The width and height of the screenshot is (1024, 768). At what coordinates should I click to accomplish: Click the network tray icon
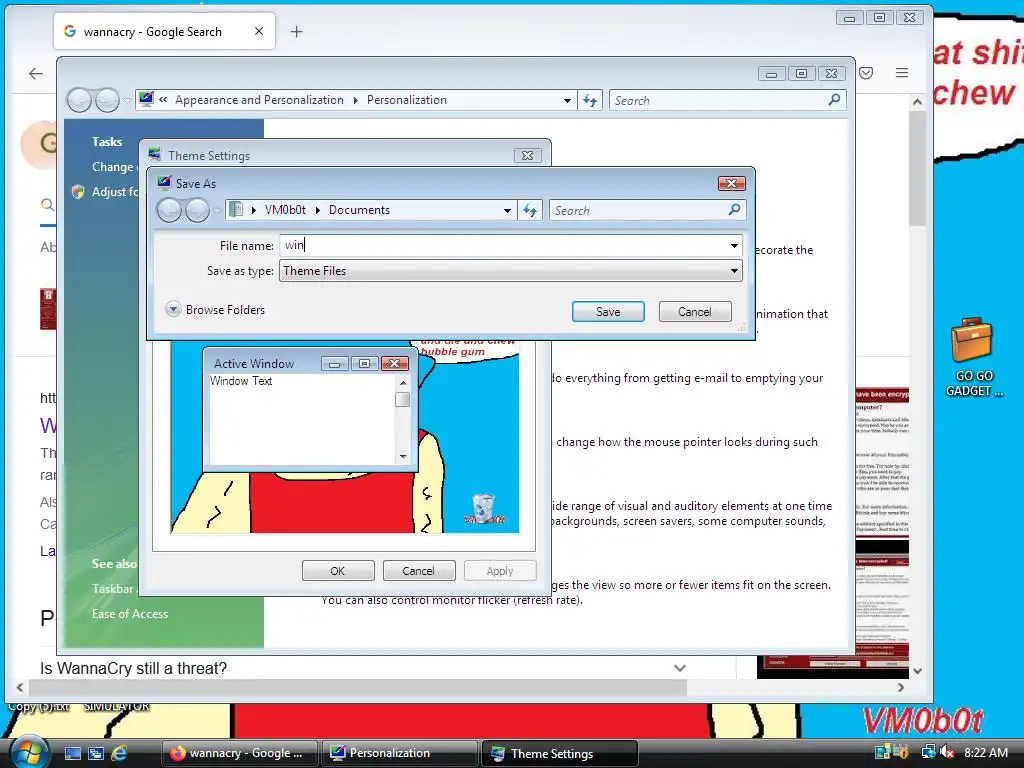[x=928, y=752]
